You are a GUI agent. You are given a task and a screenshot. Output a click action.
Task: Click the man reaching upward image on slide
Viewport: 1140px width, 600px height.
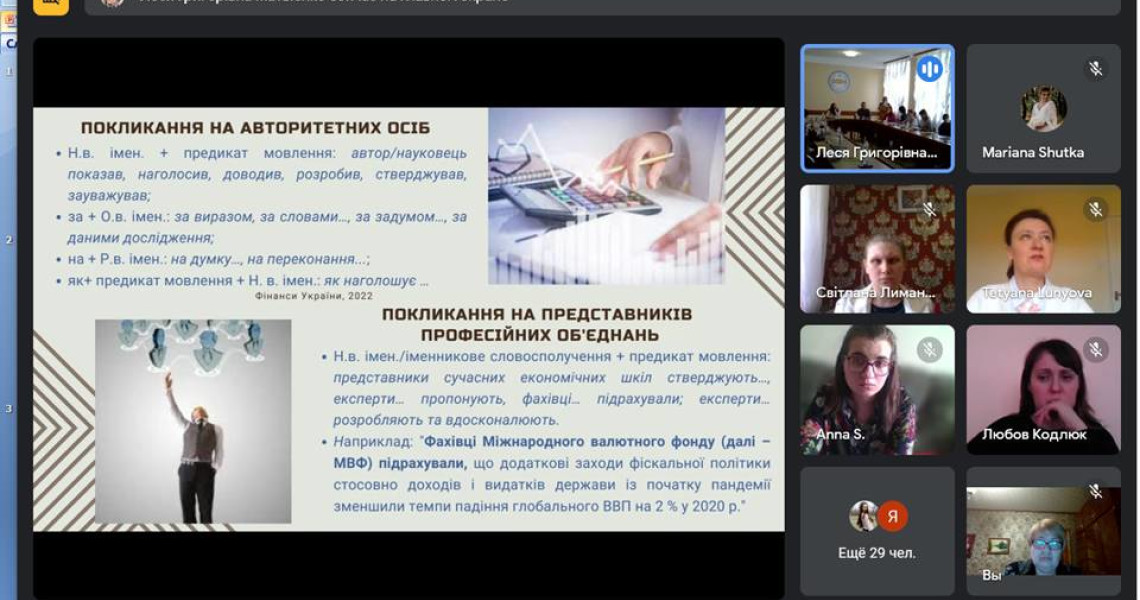193,421
